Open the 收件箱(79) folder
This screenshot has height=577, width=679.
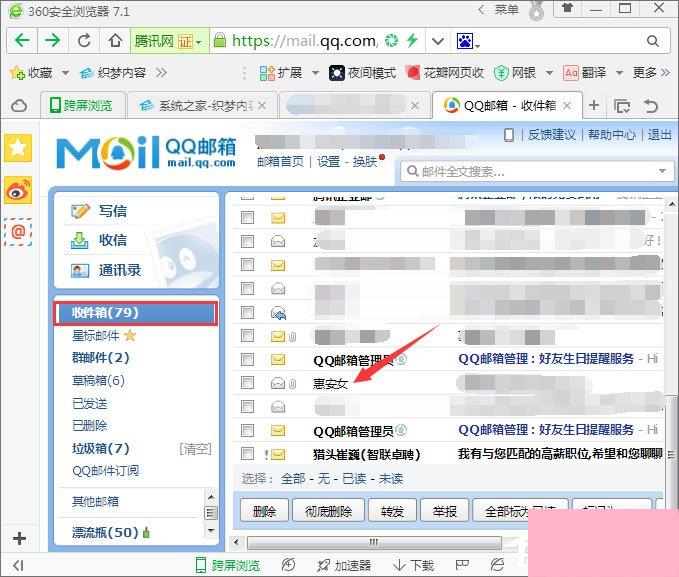click(136, 313)
